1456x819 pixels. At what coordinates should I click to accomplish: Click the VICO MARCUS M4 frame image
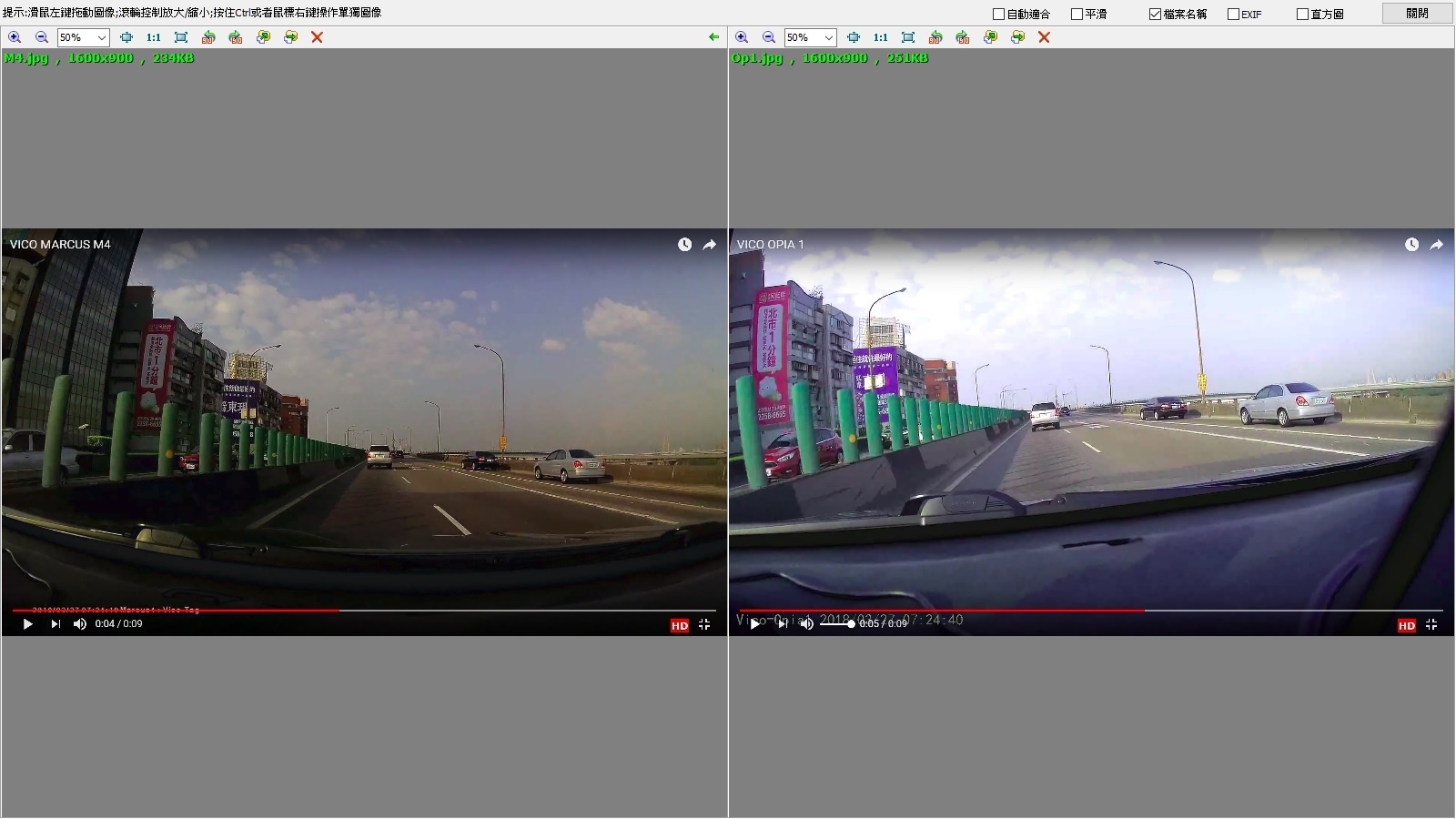click(364, 432)
